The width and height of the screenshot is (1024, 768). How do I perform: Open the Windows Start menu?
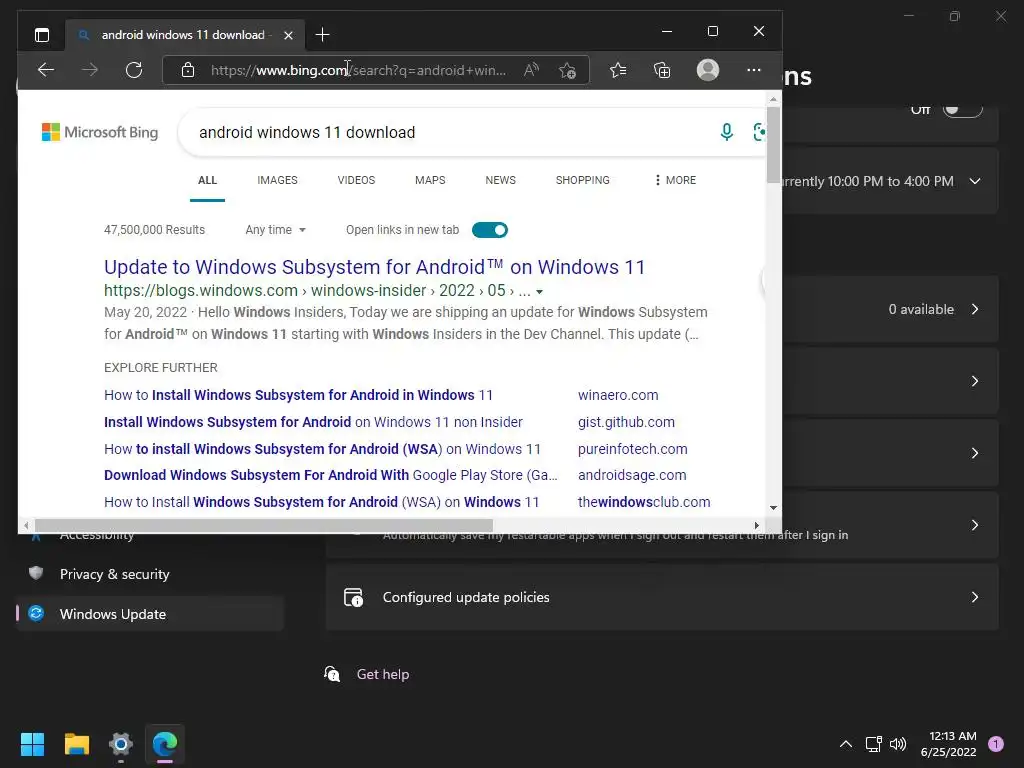(x=32, y=744)
